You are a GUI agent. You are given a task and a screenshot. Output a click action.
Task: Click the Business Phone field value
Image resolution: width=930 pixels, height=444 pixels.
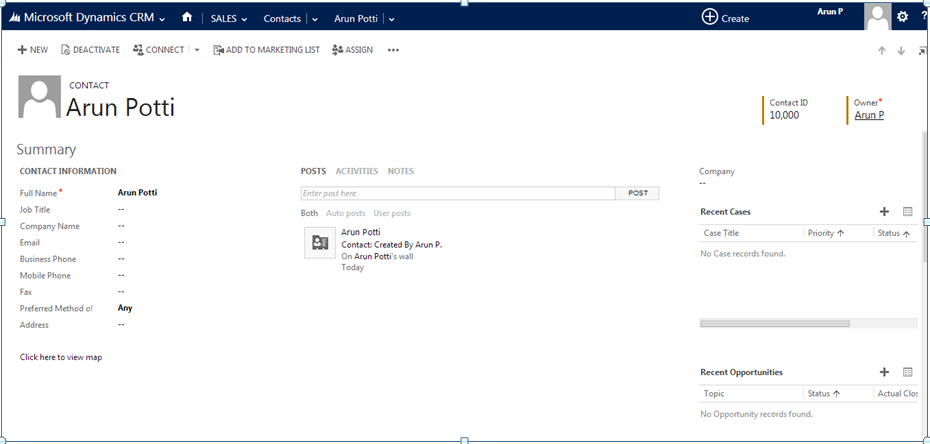tap(121, 259)
